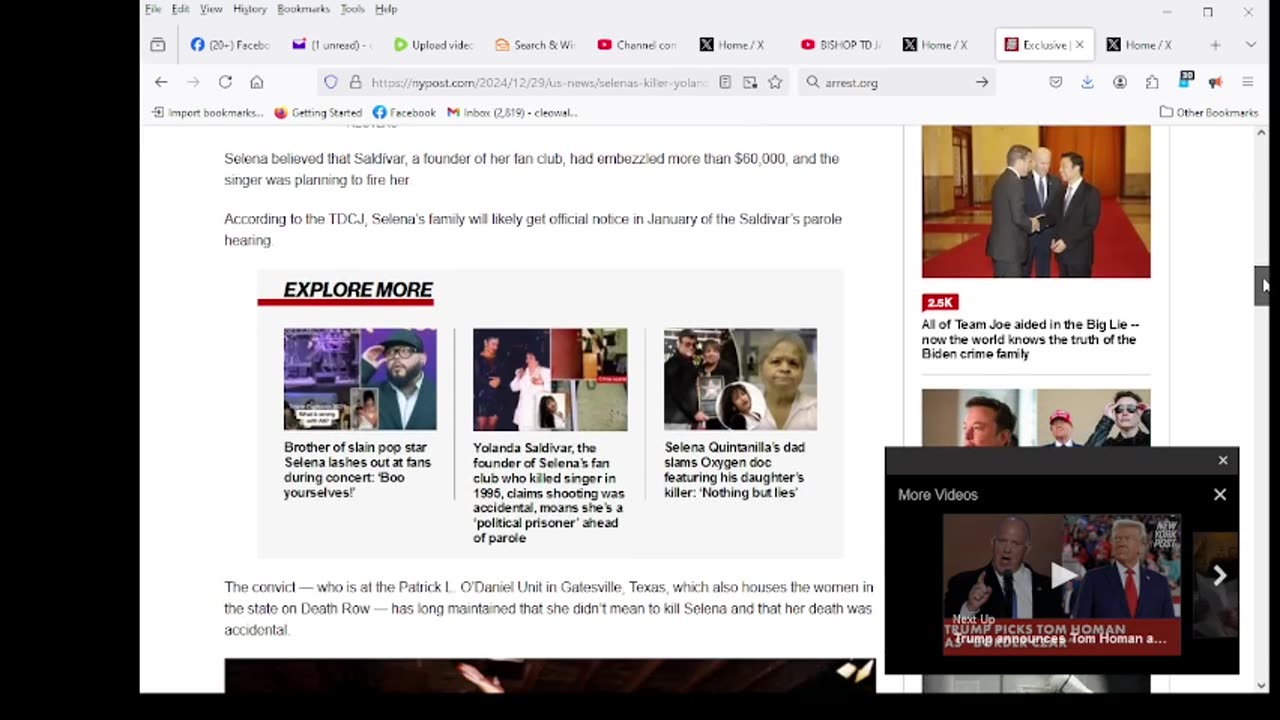Close the active Exclusive tab

[1079, 44]
